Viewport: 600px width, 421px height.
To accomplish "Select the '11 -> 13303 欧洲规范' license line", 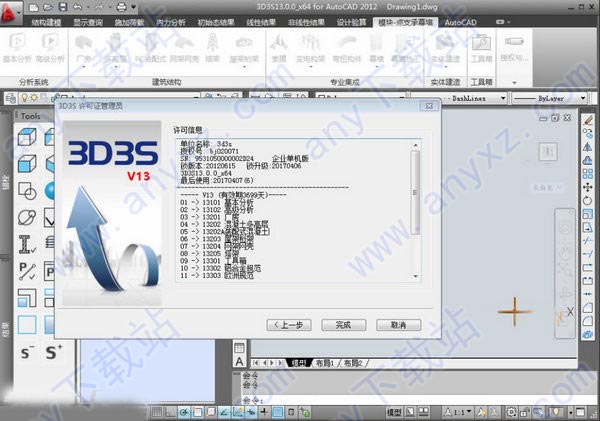I will (x=217, y=275).
